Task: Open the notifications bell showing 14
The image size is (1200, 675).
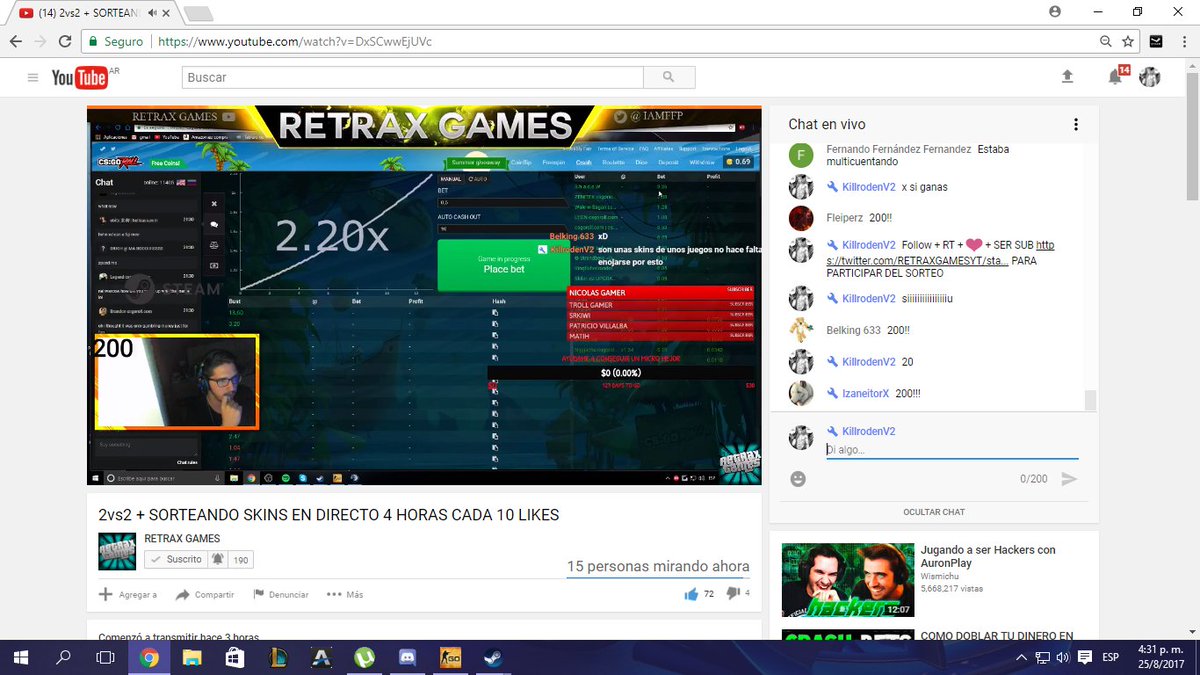Action: 1116,77
